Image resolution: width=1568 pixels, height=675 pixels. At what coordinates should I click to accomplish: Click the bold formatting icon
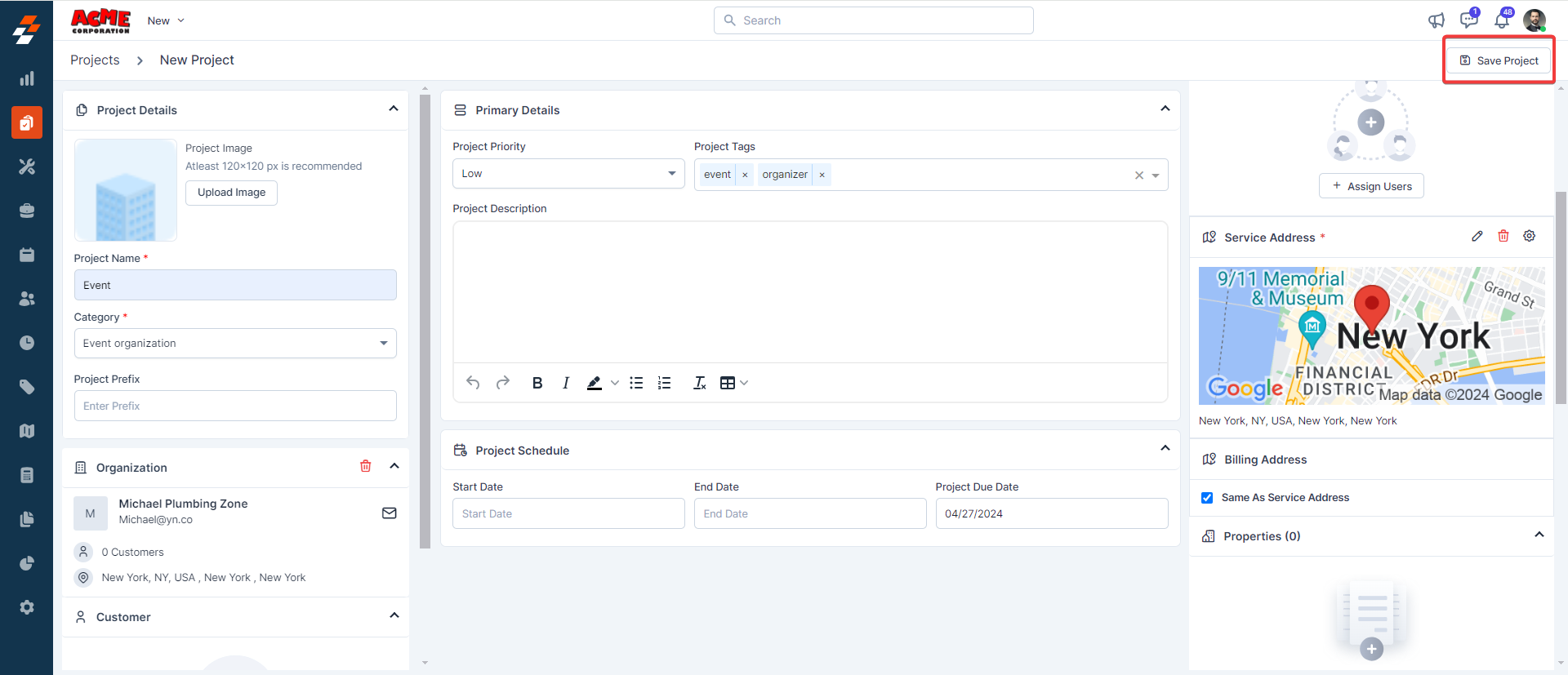537,383
